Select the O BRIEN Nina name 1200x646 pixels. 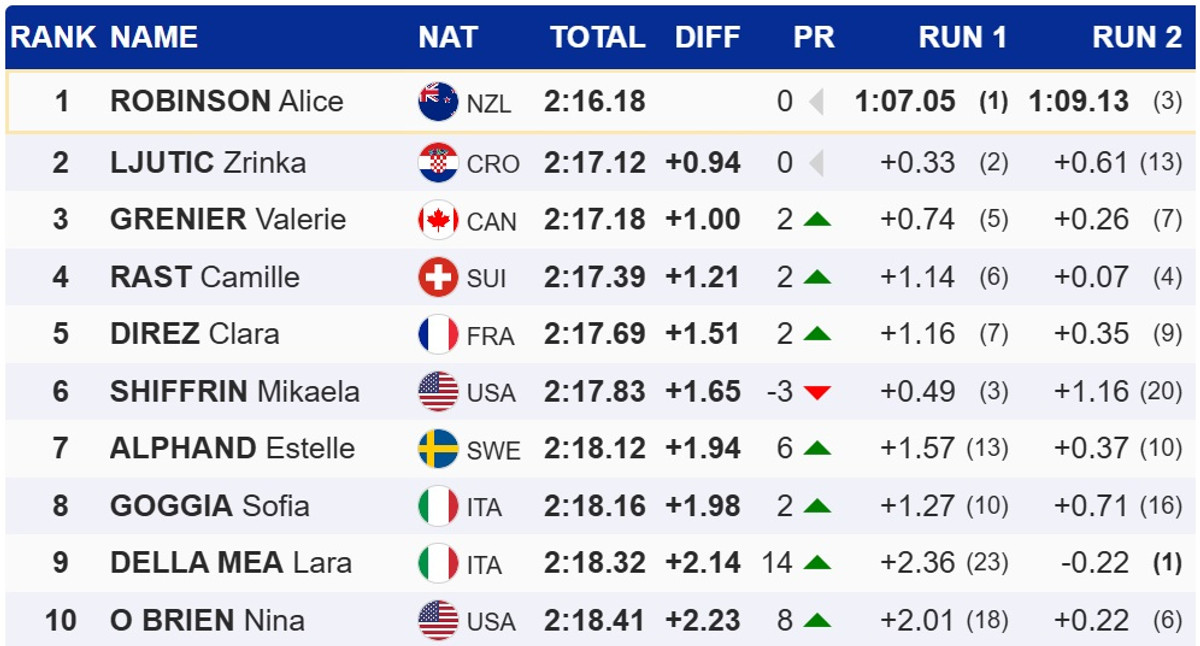[207, 621]
